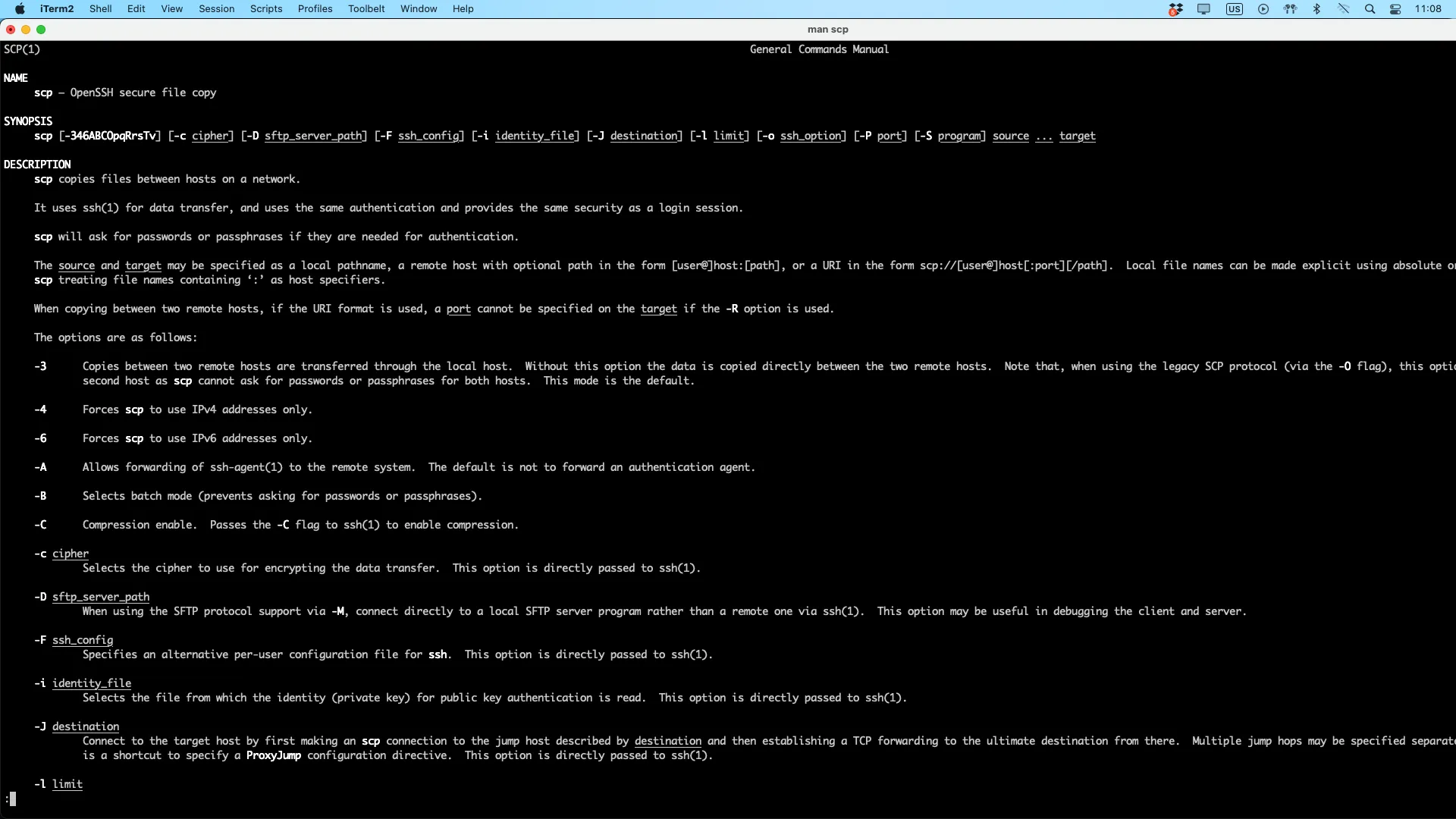
Task: Click the green zoom window button
Action: (41, 30)
